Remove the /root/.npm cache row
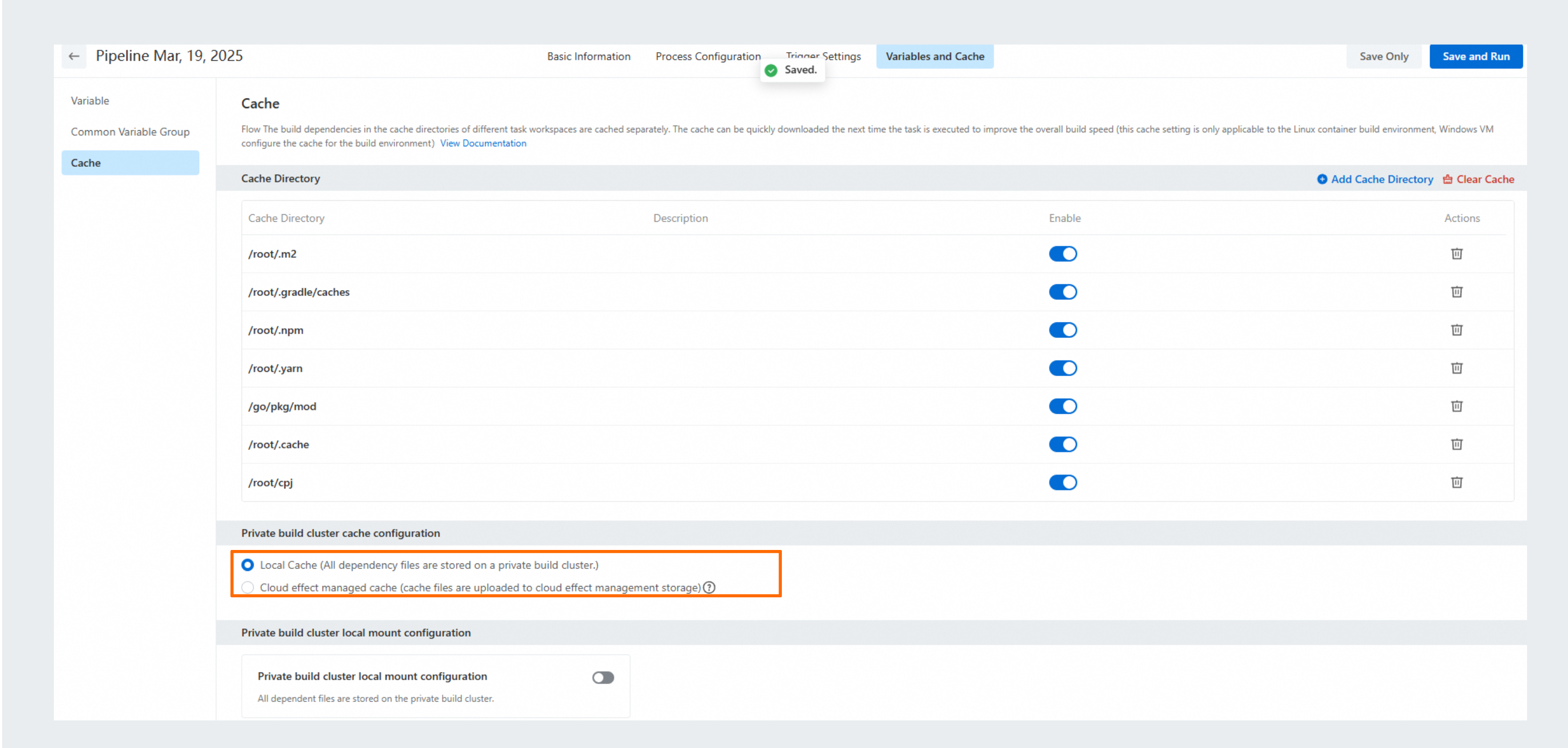 point(1456,330)
